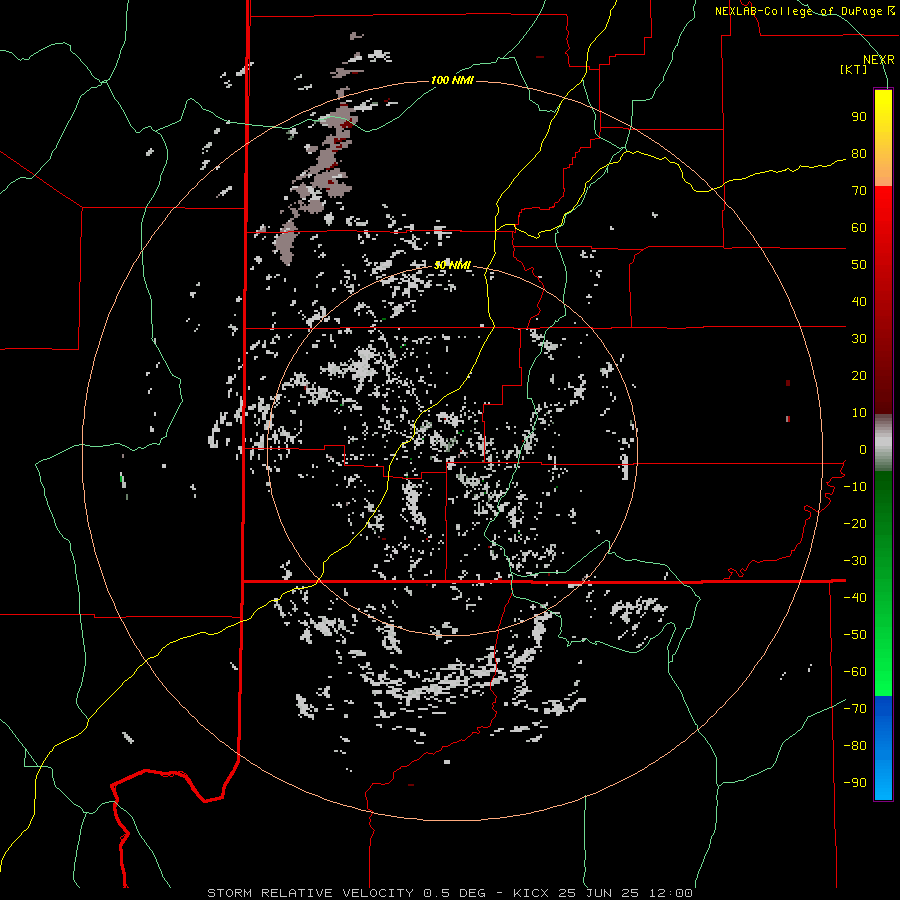Click the 30 value on velocity scale

(859, 339)
